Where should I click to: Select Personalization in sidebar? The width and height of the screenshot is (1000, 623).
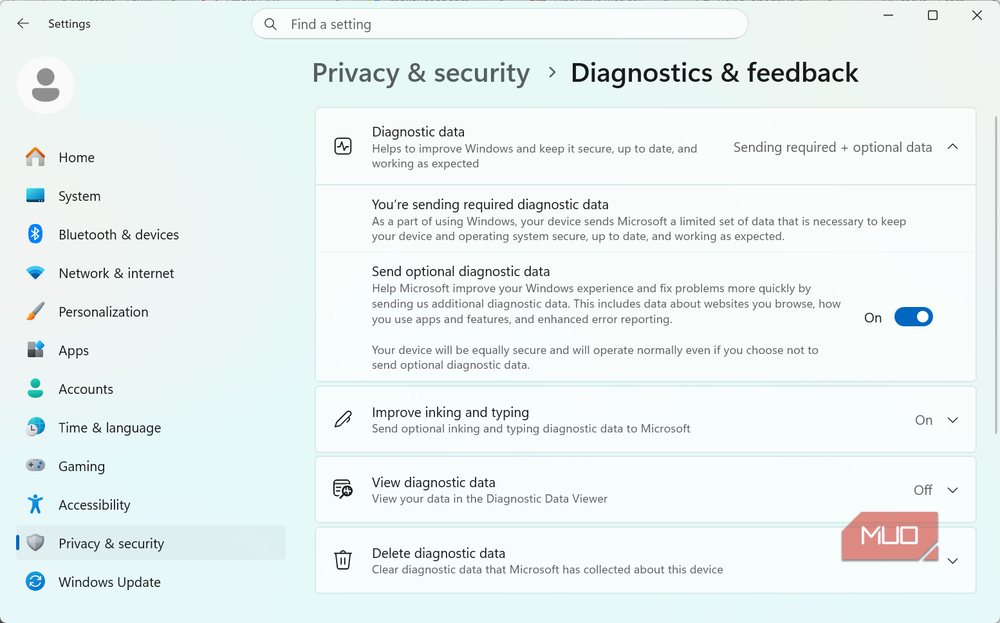[x=151, y=312]
